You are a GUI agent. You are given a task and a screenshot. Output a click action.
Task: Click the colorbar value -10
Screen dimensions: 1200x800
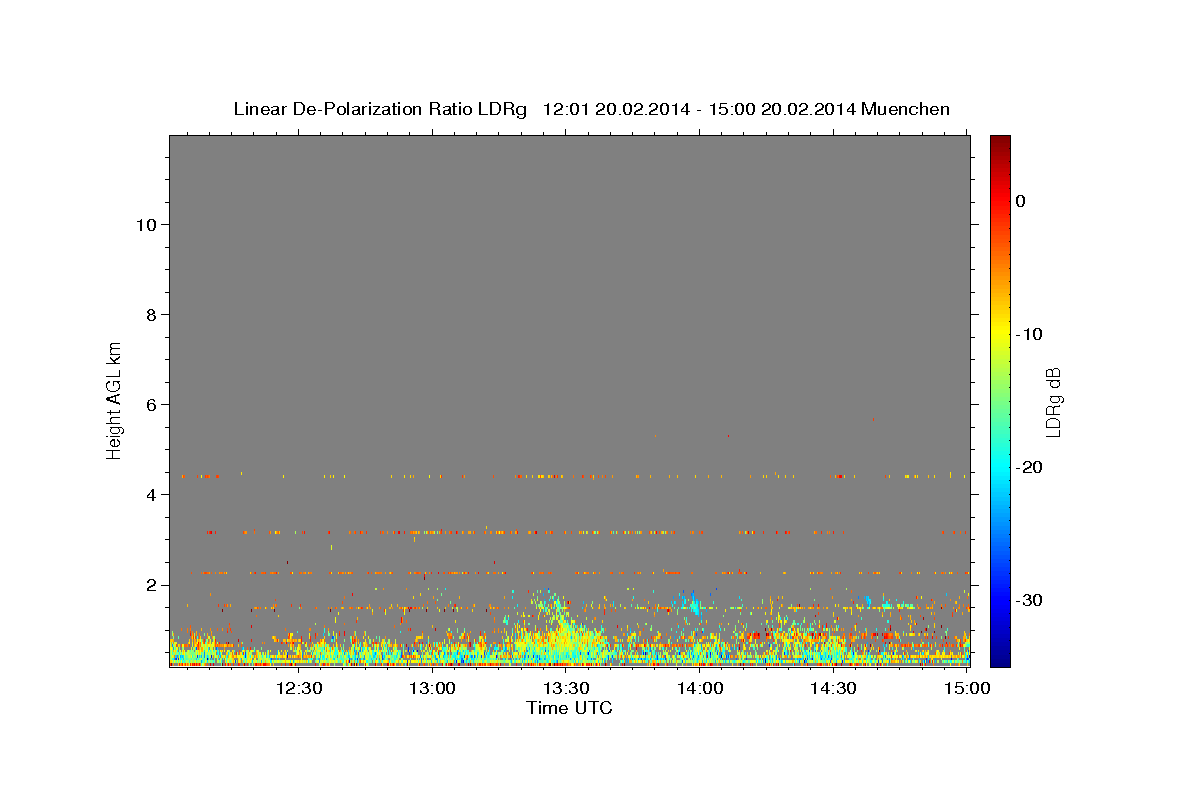(1029, 334)
